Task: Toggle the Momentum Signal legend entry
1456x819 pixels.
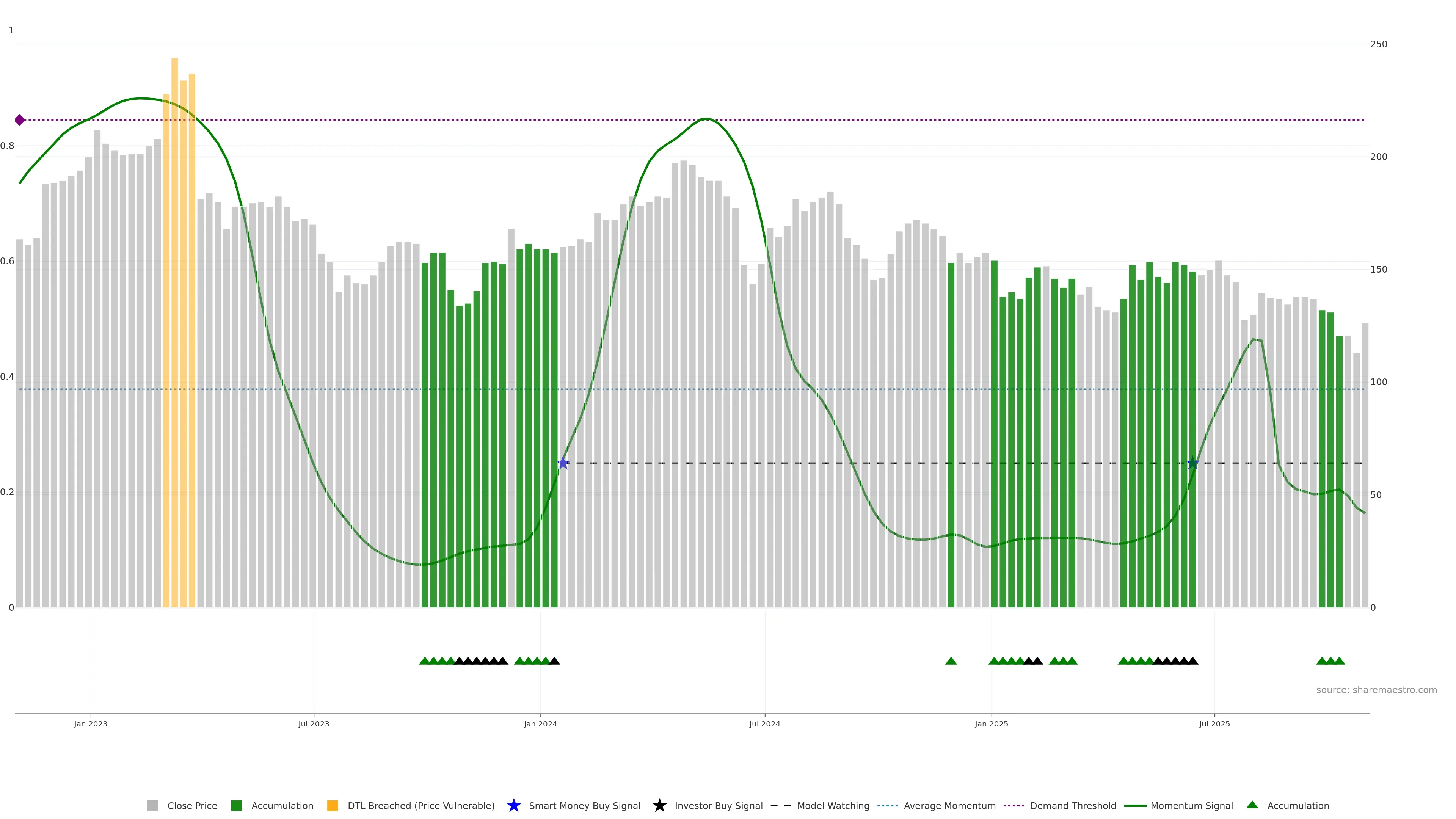Action: 1191,805
